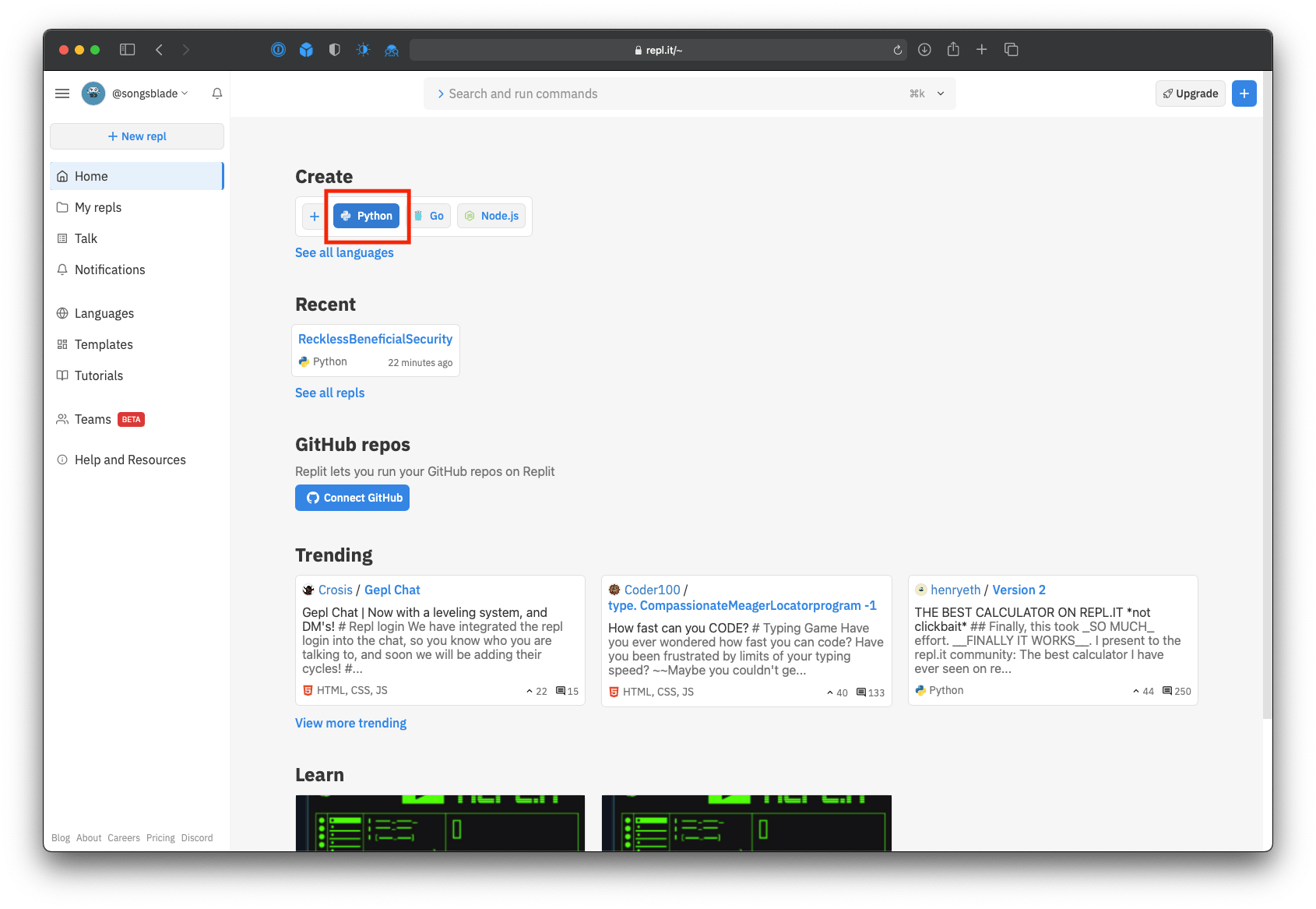1316x909 pixels.
Task: Create a Python repl
Action: pos(367,217)
